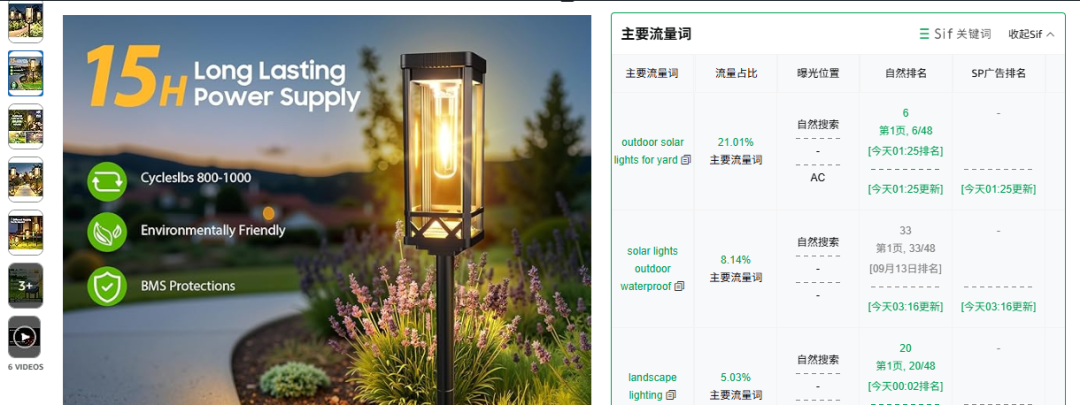
Task: Open the Sif 关键词 logo menu
Action: pyautogui.click(x=955, y=34)
